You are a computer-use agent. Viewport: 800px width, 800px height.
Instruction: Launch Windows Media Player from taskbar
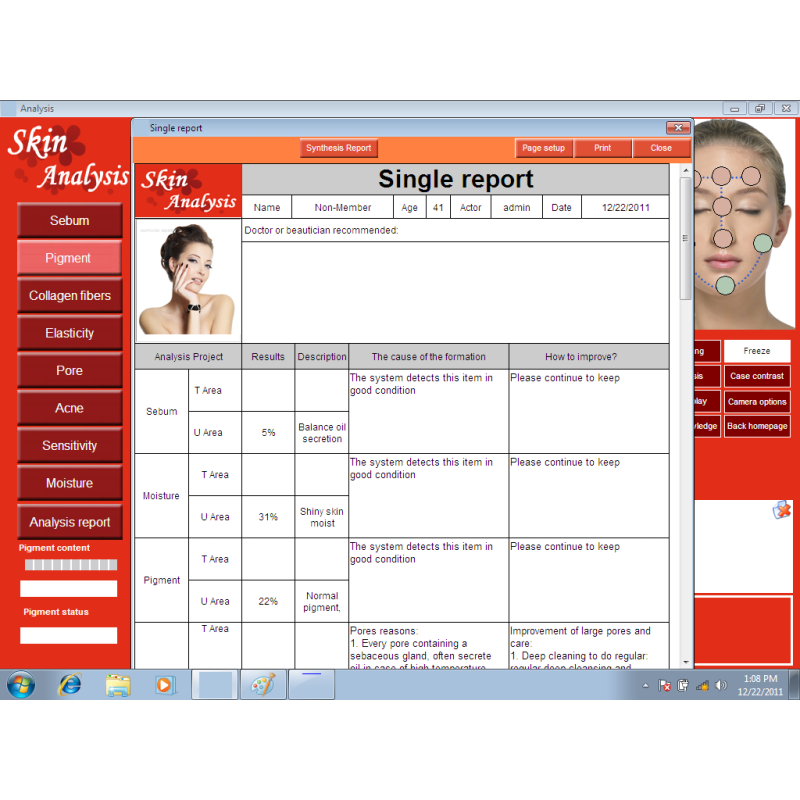164,685
